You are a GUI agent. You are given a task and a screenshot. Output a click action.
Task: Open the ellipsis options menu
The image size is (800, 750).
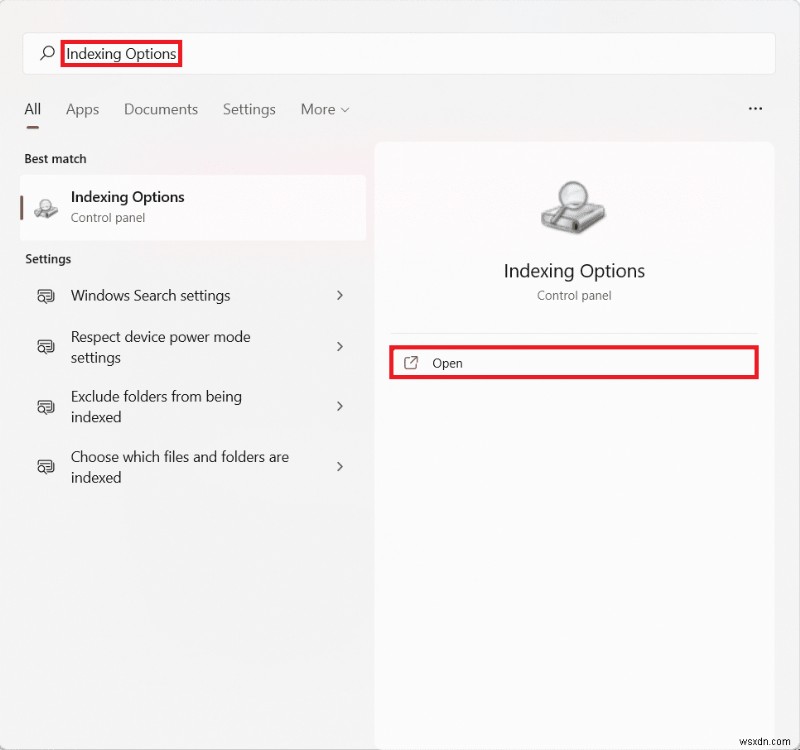pos(755,108)
